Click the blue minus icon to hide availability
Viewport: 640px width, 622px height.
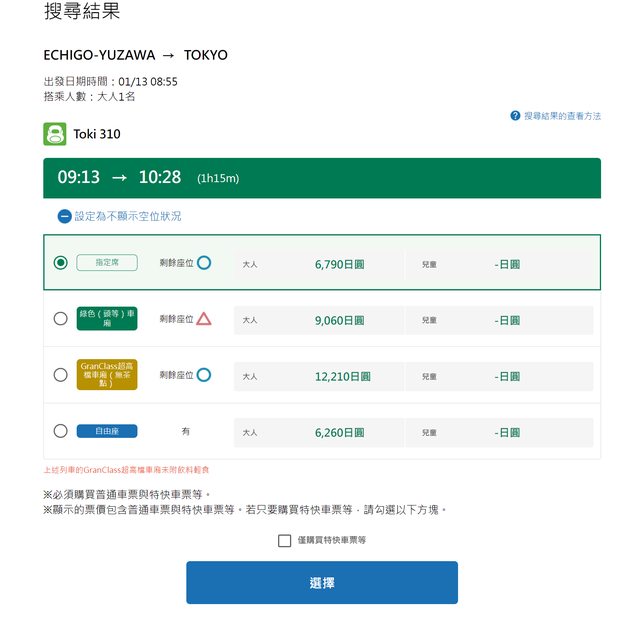[65, 216]
